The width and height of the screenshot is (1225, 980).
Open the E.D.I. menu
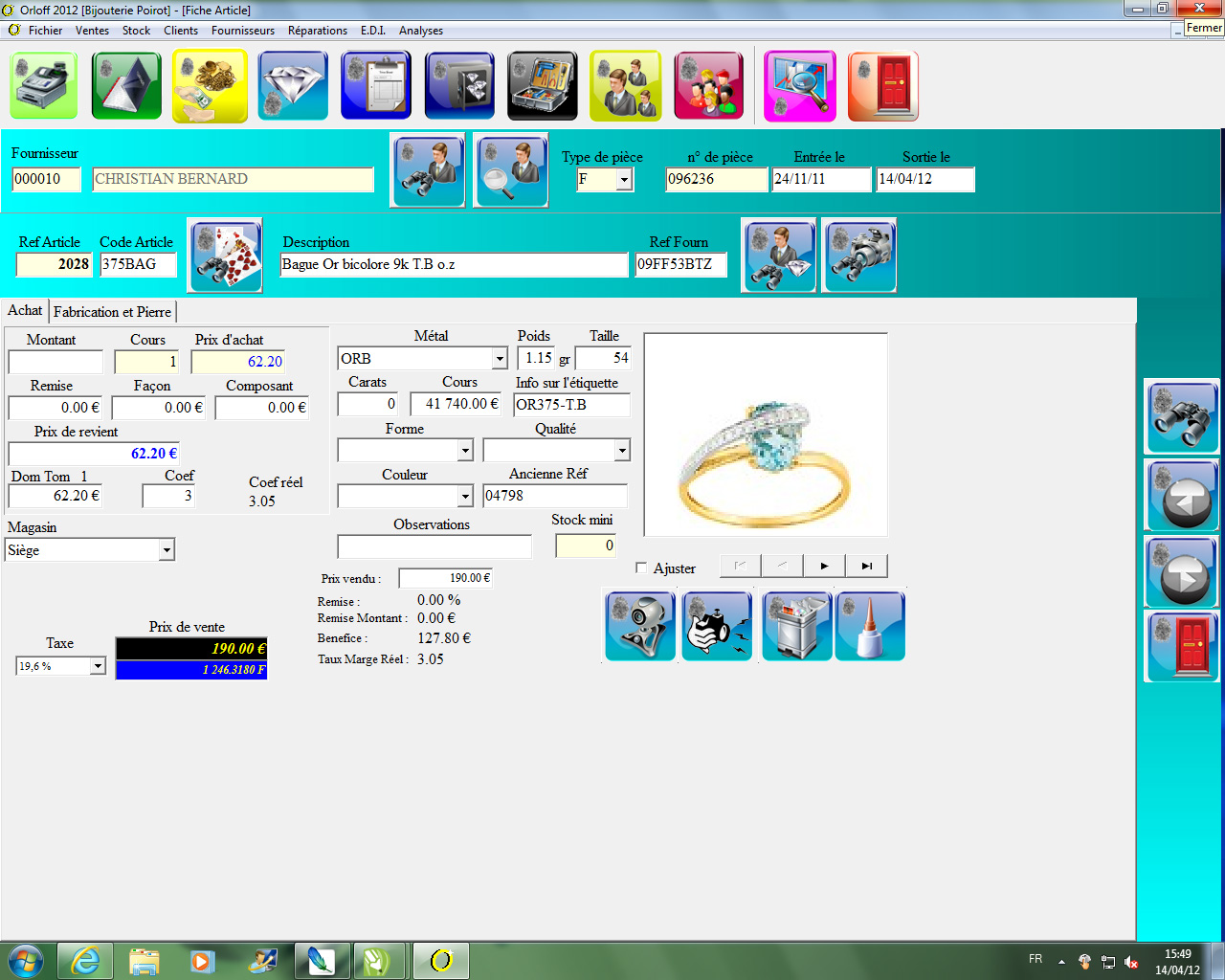click(x=373, y=31)
